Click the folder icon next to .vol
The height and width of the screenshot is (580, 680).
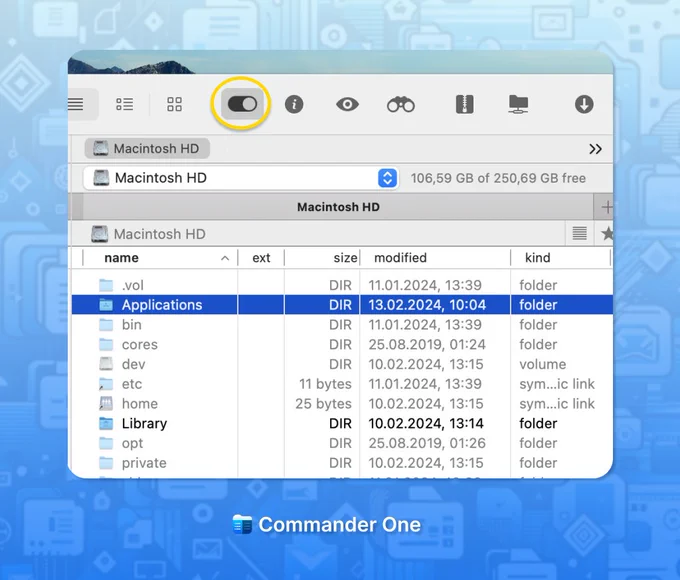point(106,285)
